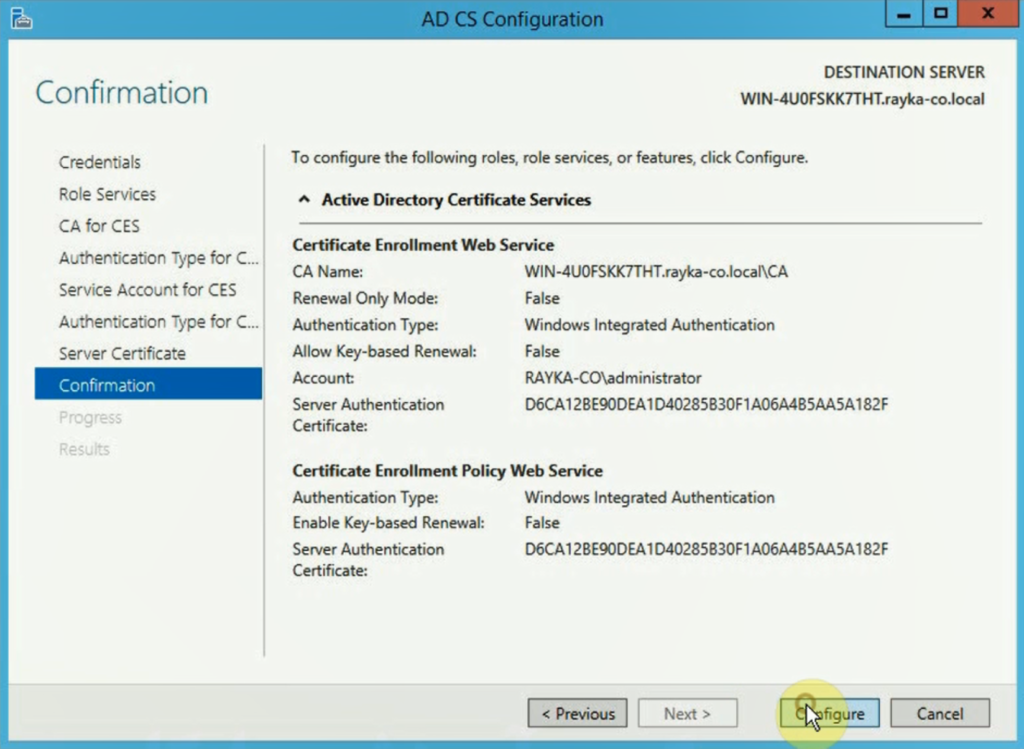Collapse the Active Directory Certificate Services section
Screen dimensions: 1024x749
pyautogui.click(x=304, y=200)
